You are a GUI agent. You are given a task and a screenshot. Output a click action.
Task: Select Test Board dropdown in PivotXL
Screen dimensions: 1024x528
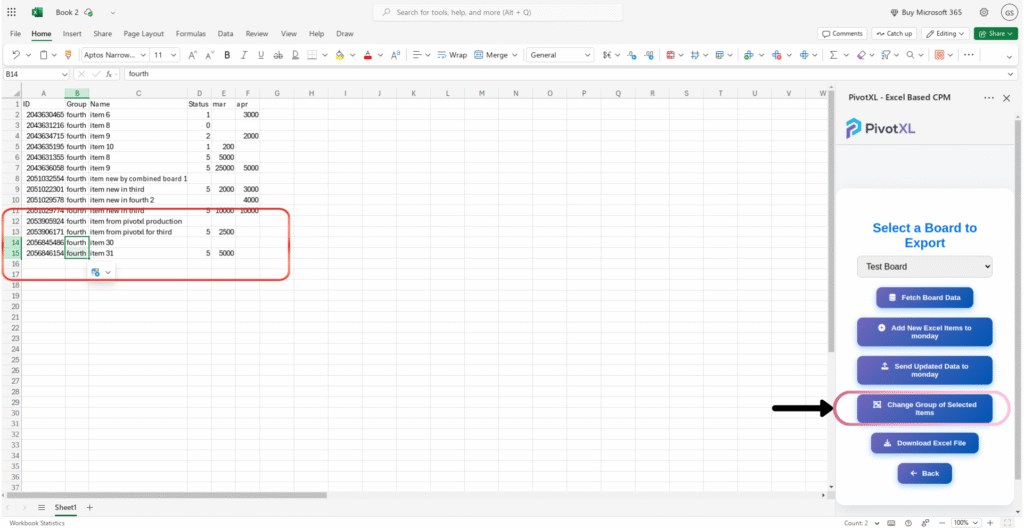[924, 267]
